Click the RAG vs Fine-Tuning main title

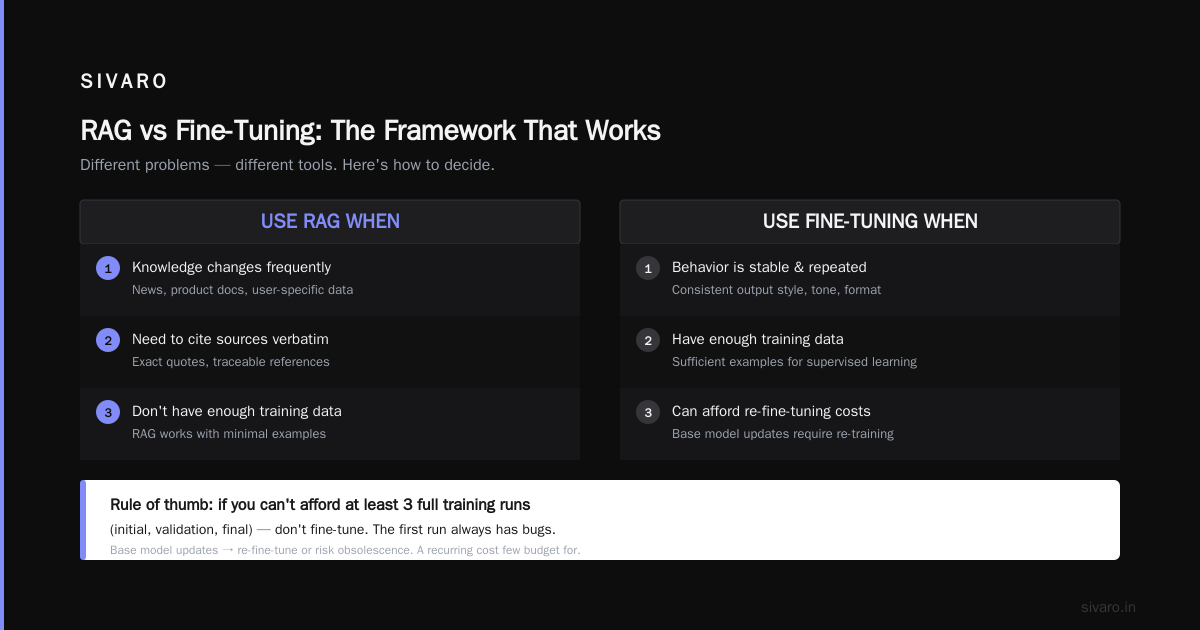click(370, 131)
